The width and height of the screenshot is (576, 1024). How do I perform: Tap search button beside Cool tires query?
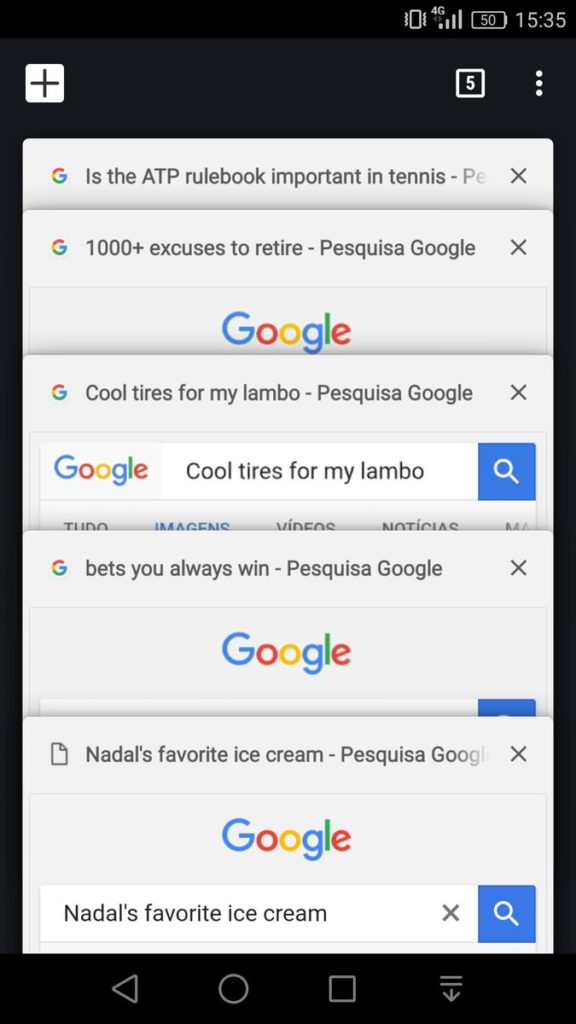tap(507, 472)
